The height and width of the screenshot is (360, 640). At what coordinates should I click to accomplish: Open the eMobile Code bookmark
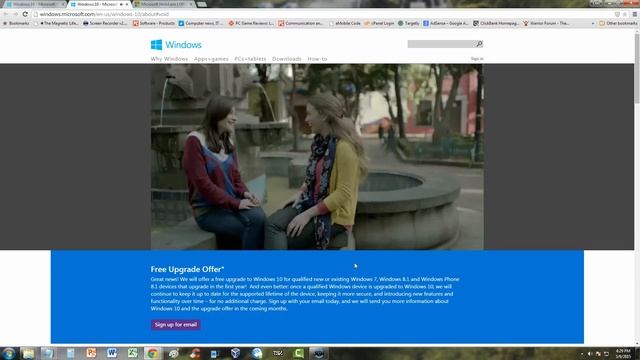pyautogui.click(x=344, y=23)
